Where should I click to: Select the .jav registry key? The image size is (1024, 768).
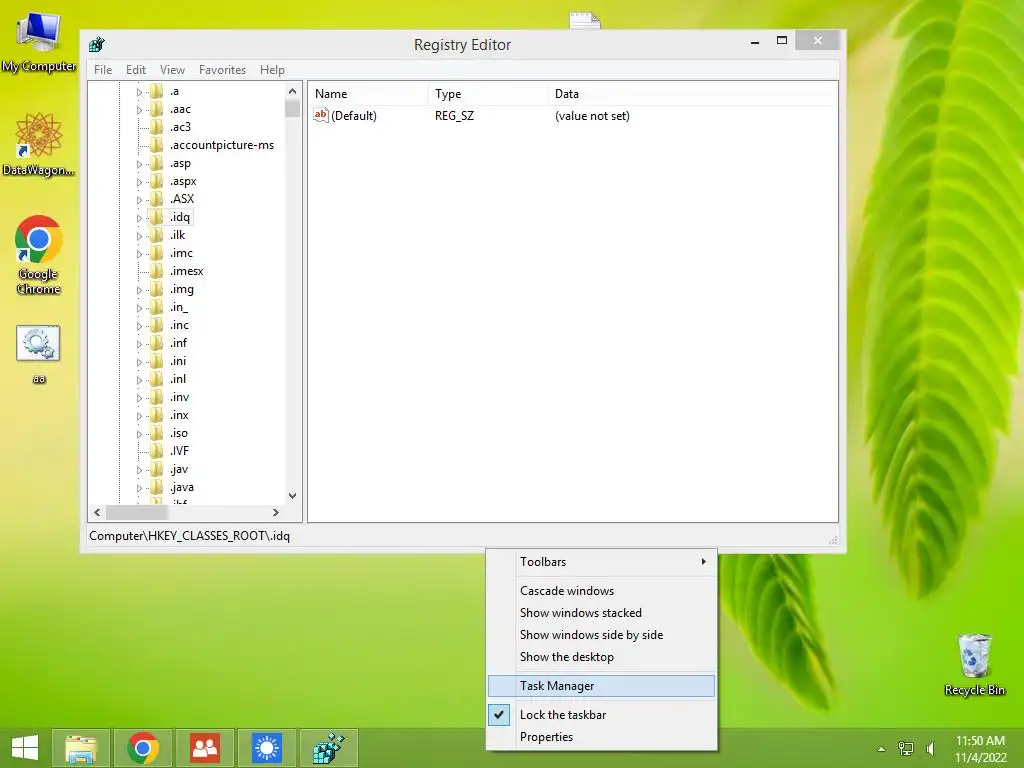click(179, 469)
